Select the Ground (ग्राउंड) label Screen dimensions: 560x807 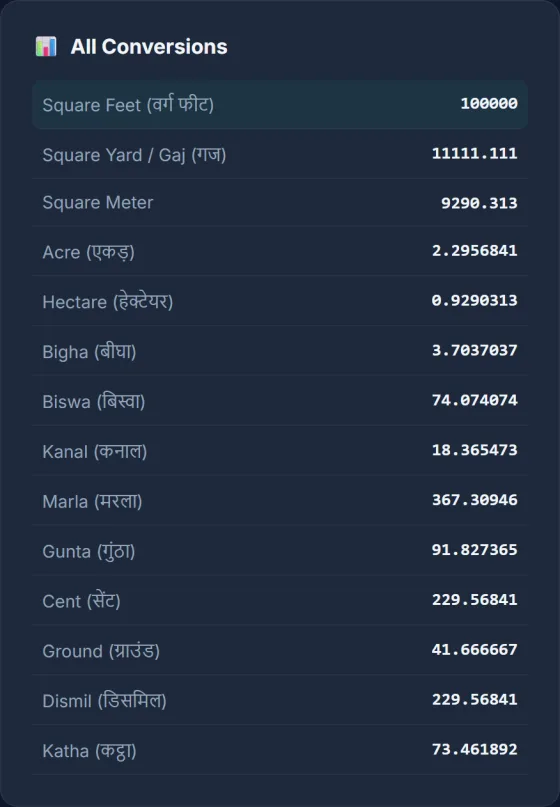(x=101, y=651)
